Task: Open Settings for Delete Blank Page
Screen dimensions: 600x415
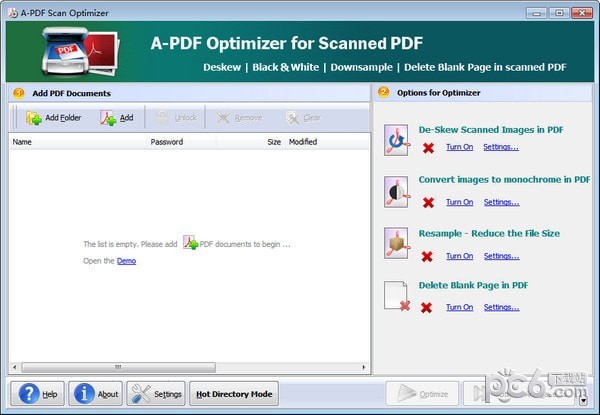Action: pos(502,307)
